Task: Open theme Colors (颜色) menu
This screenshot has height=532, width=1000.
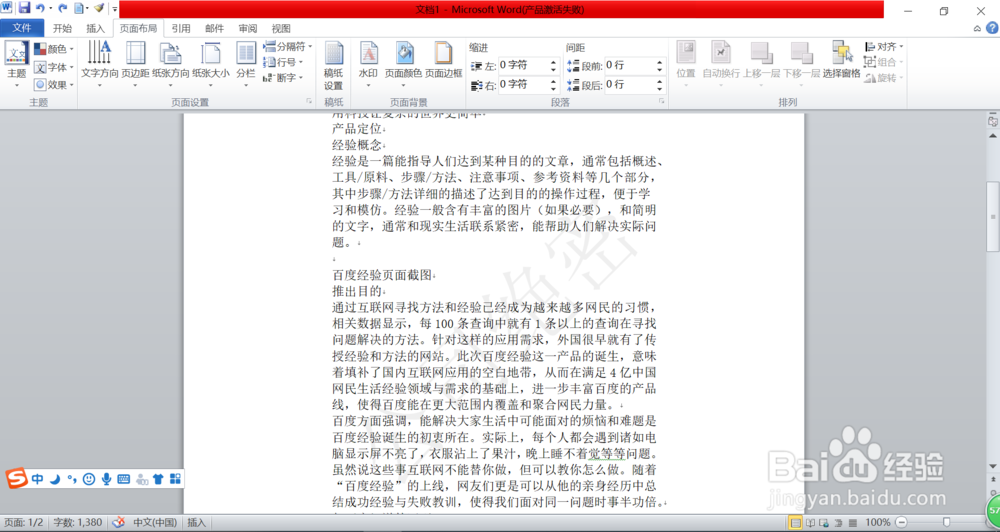Action: click(x=54, y=48)
